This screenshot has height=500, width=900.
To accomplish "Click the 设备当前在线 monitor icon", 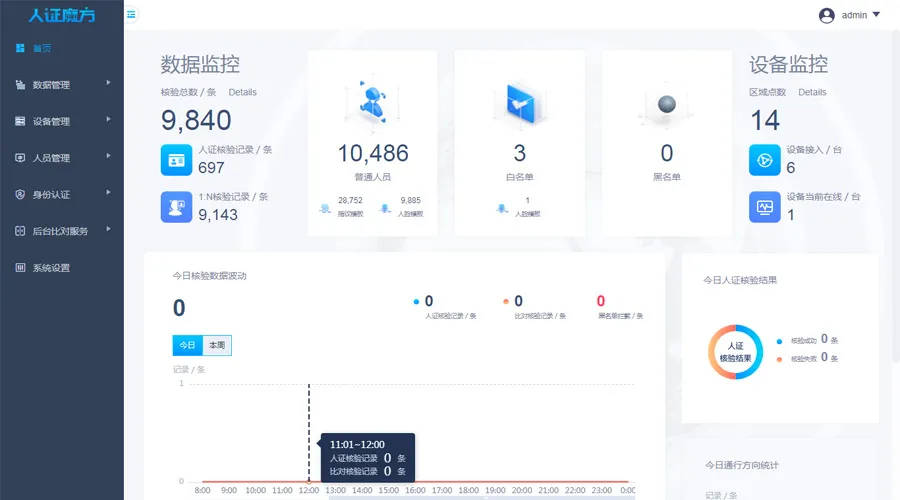I will [x=765, y=207].
